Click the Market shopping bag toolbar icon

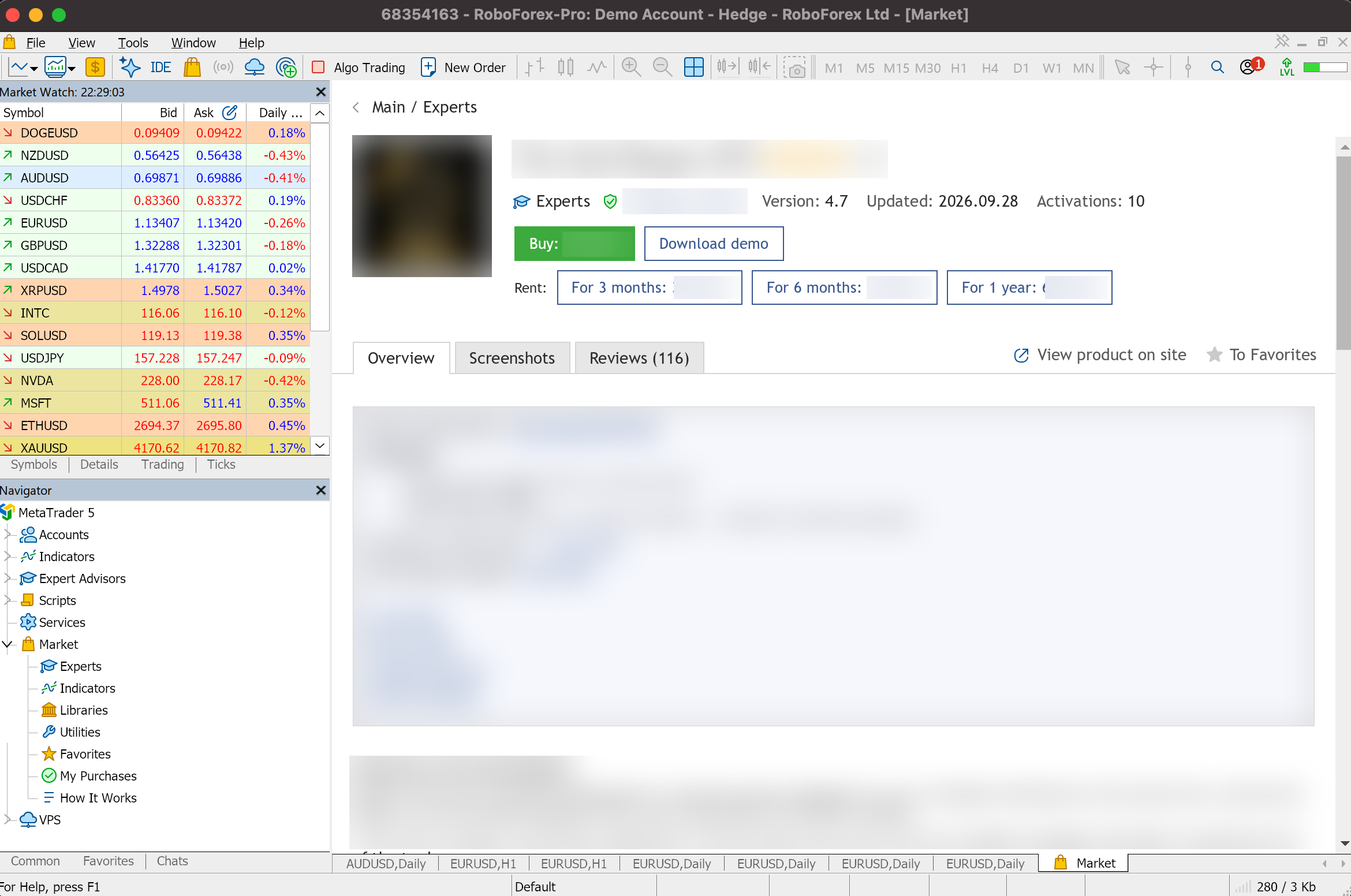tap(192, 68)
